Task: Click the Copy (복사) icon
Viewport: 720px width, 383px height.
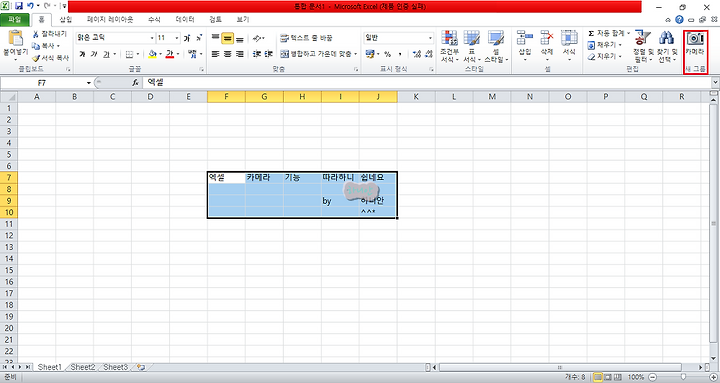Action: pyautogui.click(x=36, y=46)
